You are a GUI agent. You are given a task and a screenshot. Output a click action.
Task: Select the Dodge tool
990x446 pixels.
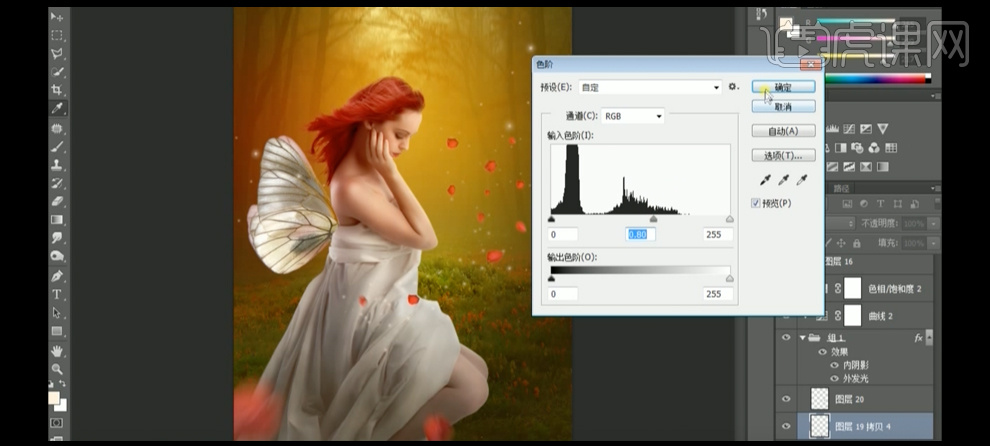pyautogui.click(x=57, y=256)
